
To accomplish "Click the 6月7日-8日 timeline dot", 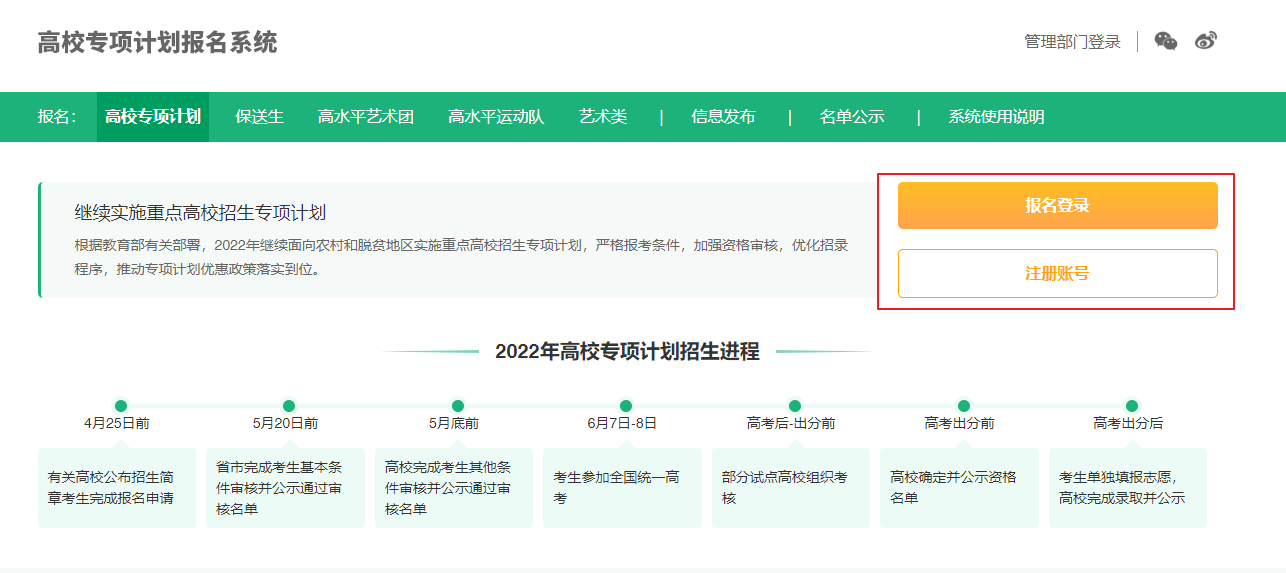I will 626,406.
